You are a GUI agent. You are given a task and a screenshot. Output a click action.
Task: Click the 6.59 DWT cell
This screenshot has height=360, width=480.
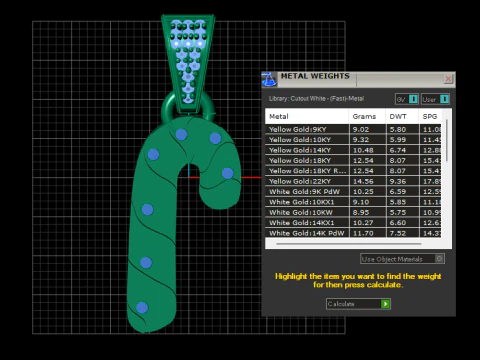click(x=402, y=192)
